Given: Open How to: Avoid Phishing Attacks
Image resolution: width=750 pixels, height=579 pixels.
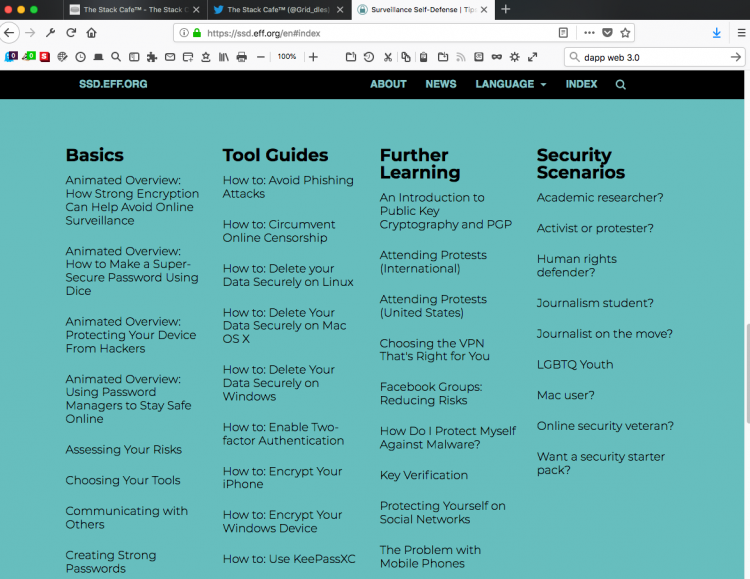Looking at the screenshot, I should tap(288, 187).
